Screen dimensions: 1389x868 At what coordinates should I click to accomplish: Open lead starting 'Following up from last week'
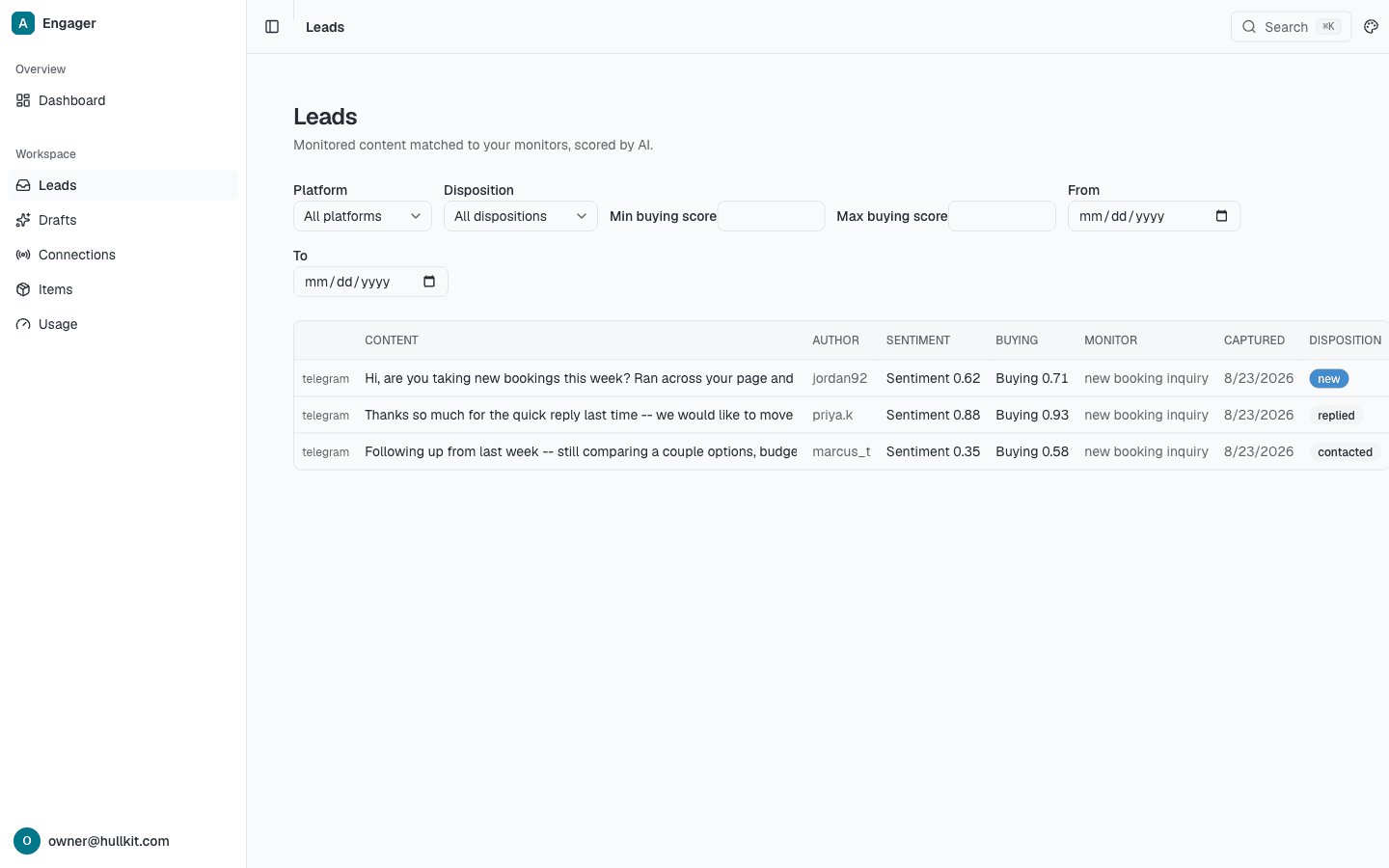[581, 451]
